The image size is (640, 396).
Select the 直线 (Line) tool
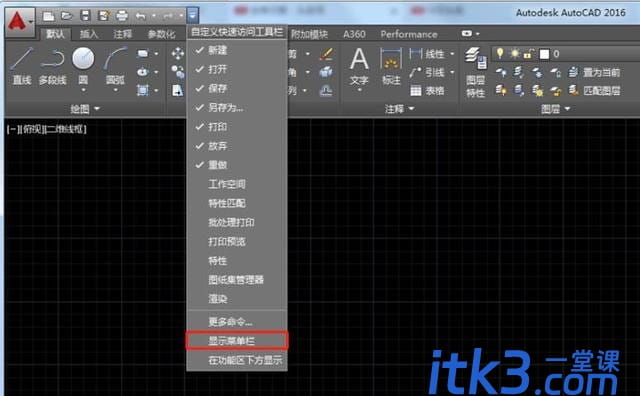(x=22, y=66)
